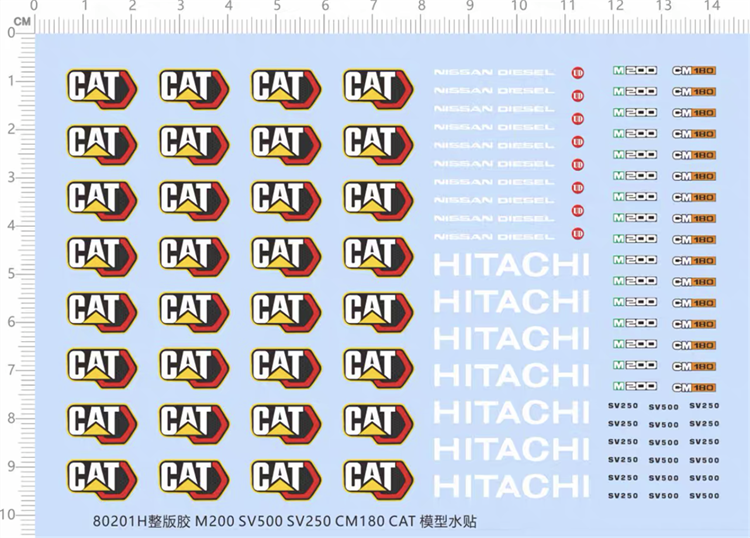The height and width of the screenshot is (538, 750).
Task: Select the bottommost orange CM180 badge
Action: 694,387
